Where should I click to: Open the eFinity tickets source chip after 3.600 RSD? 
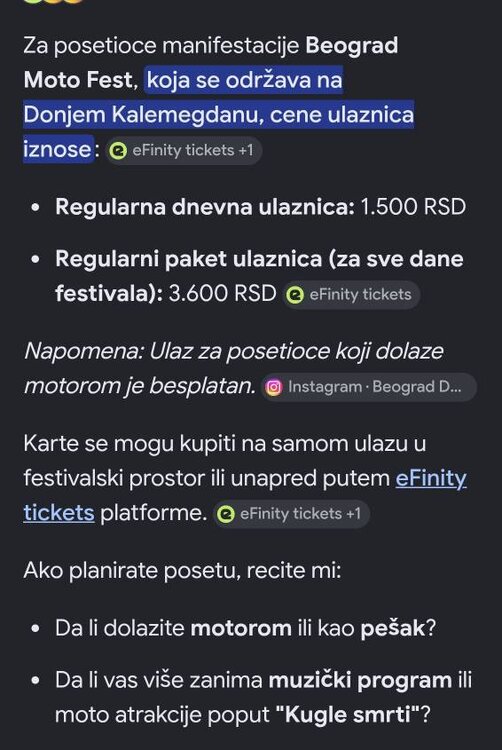[x=351, y=295]
